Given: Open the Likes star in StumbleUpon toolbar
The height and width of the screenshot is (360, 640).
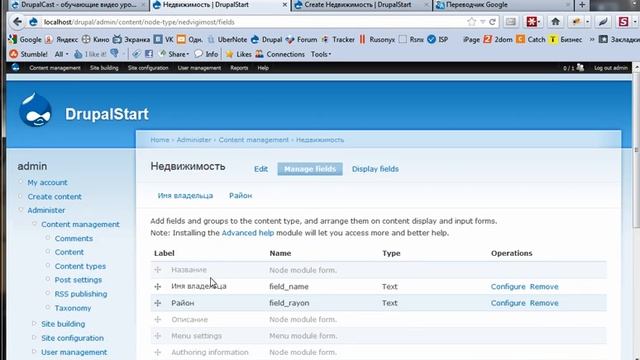Looking at the screenshot, I should click(x=238, y=54).
